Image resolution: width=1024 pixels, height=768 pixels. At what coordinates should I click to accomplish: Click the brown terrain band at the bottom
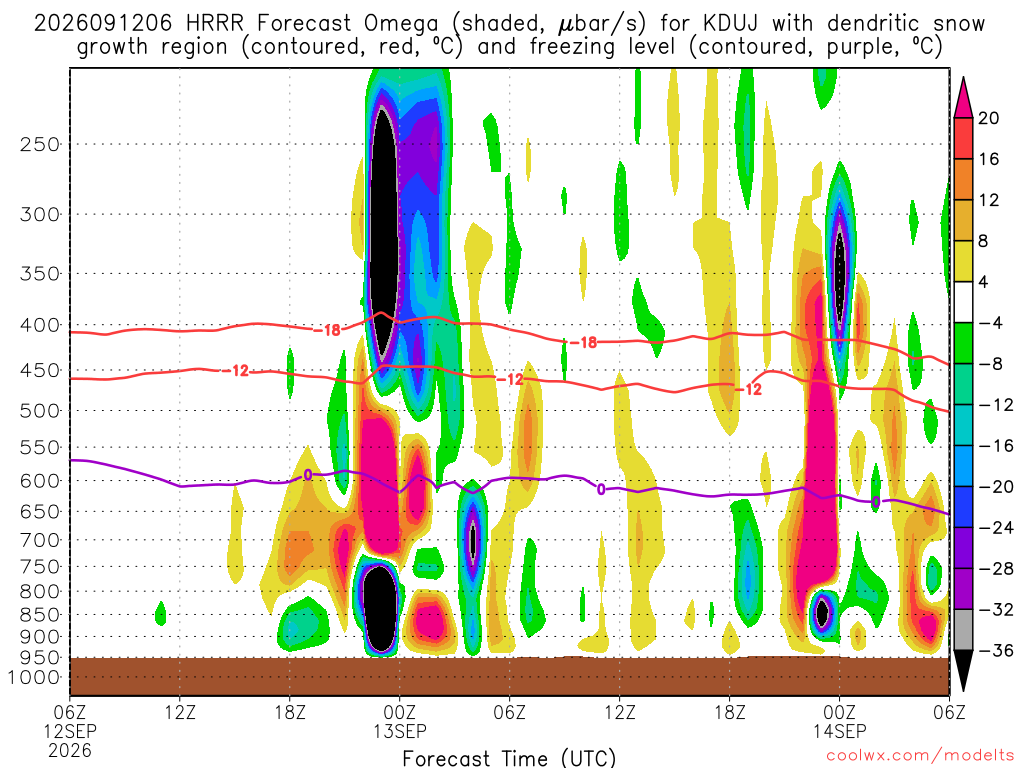[x=509, y=676]
